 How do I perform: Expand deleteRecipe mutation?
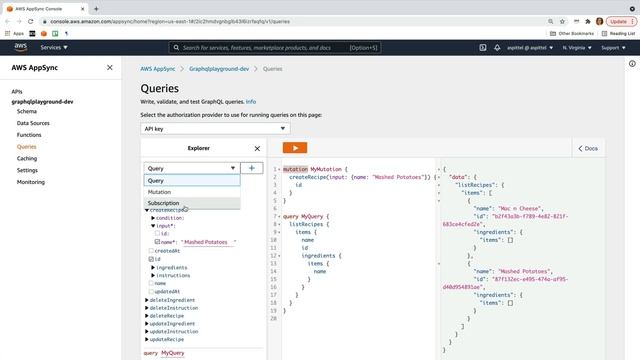tap(147, 316)
